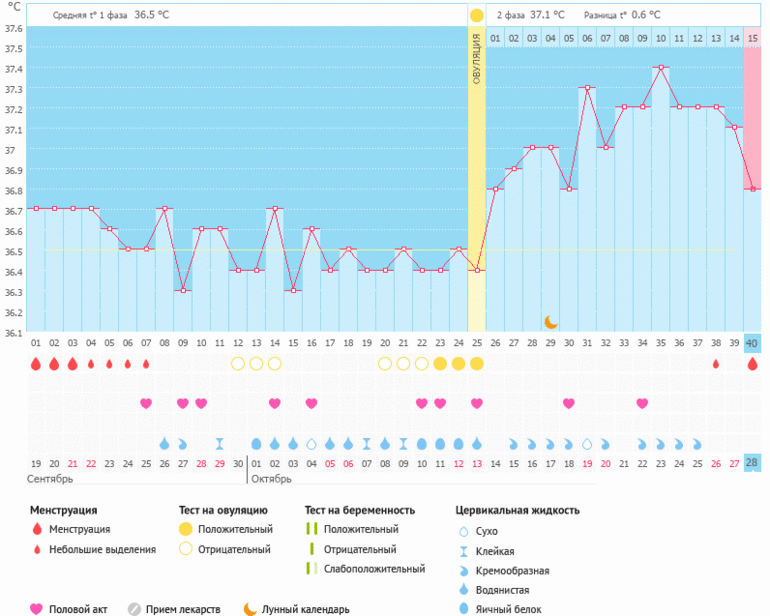Click the menstruation drop on cycle day 40
Viewport: 770px width, 616px height.
pos(753,364)
